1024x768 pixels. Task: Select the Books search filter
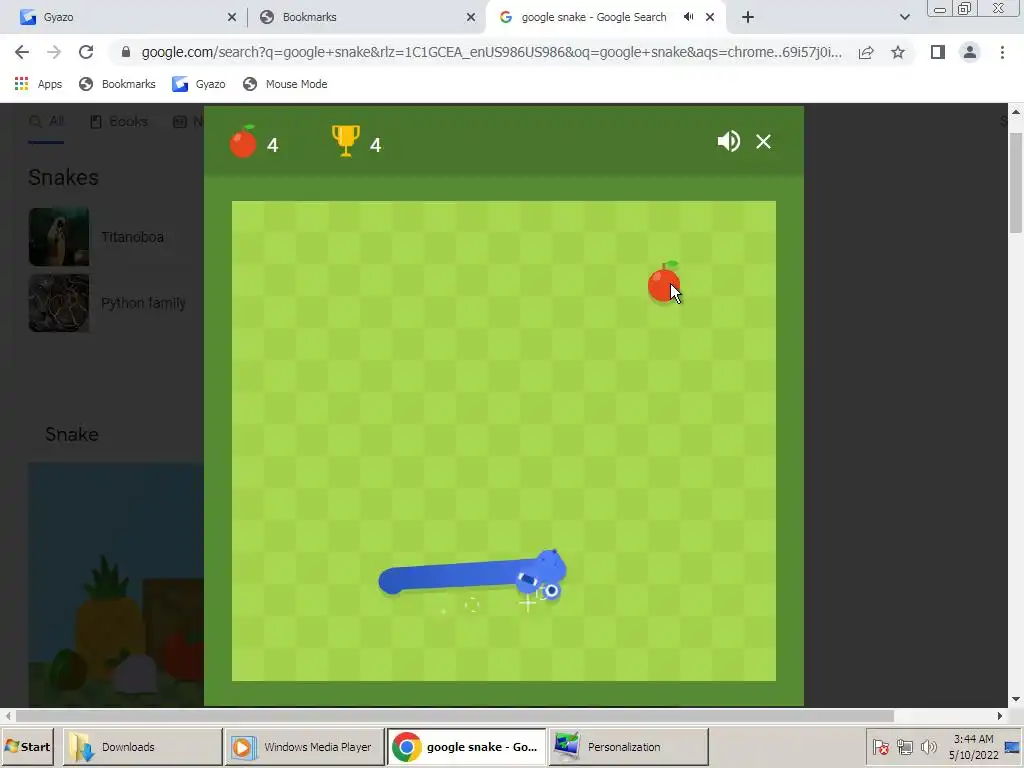[x=119, y=121]
